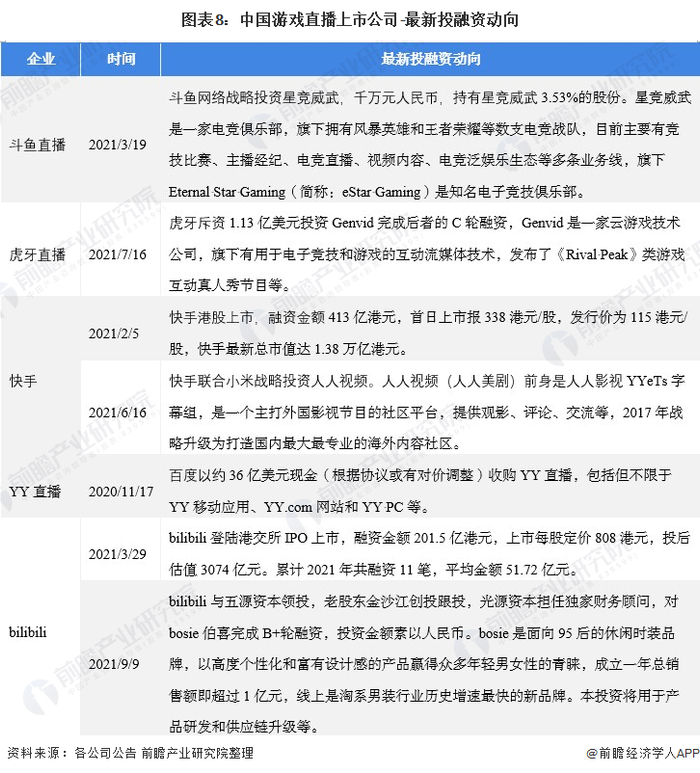Viewport: 700px width, 773px height.
Task: Select the '斗鱼直播' company cell
Action: pos(37,145)
